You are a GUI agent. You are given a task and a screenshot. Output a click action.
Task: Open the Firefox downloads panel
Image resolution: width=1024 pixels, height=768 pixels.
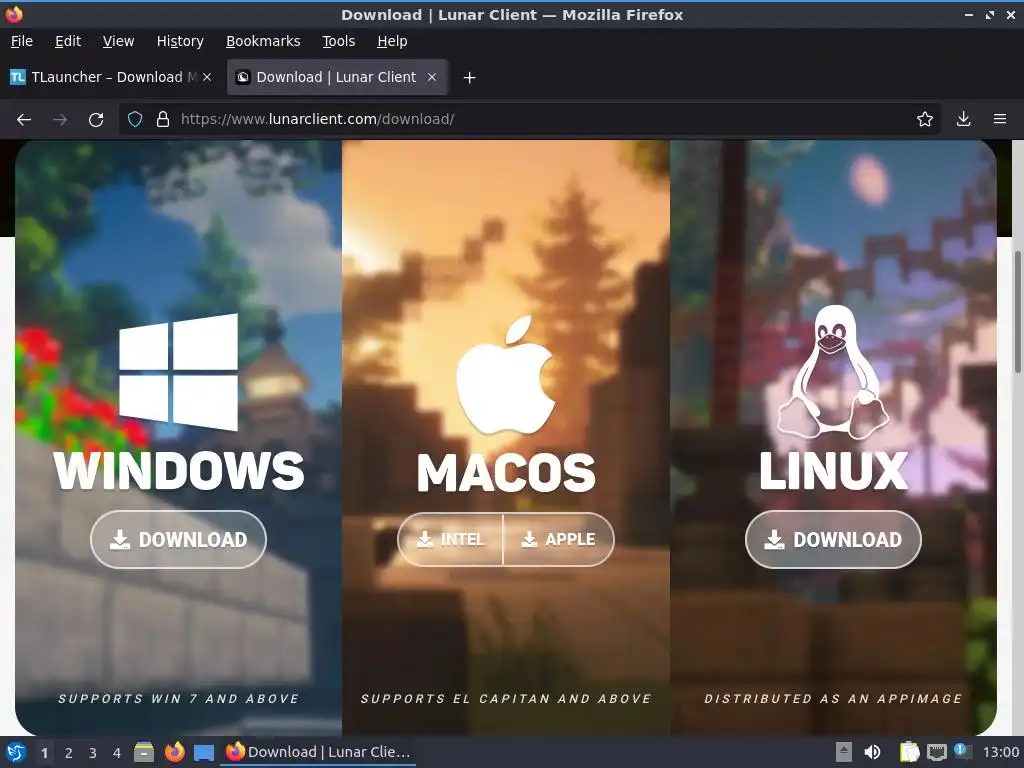(963, 120)
